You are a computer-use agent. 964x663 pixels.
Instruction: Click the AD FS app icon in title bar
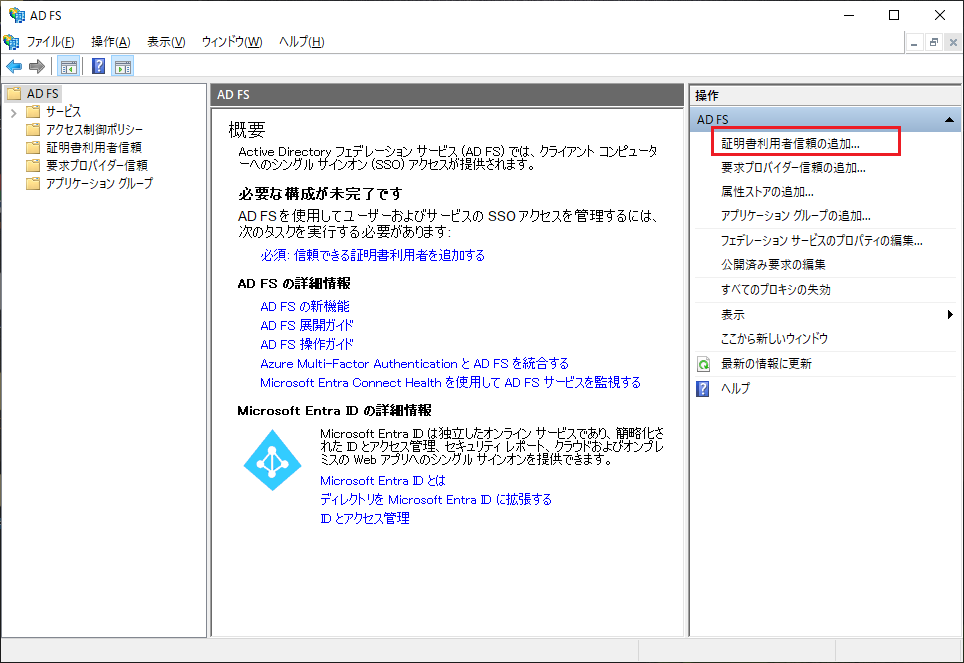(17, 15)
